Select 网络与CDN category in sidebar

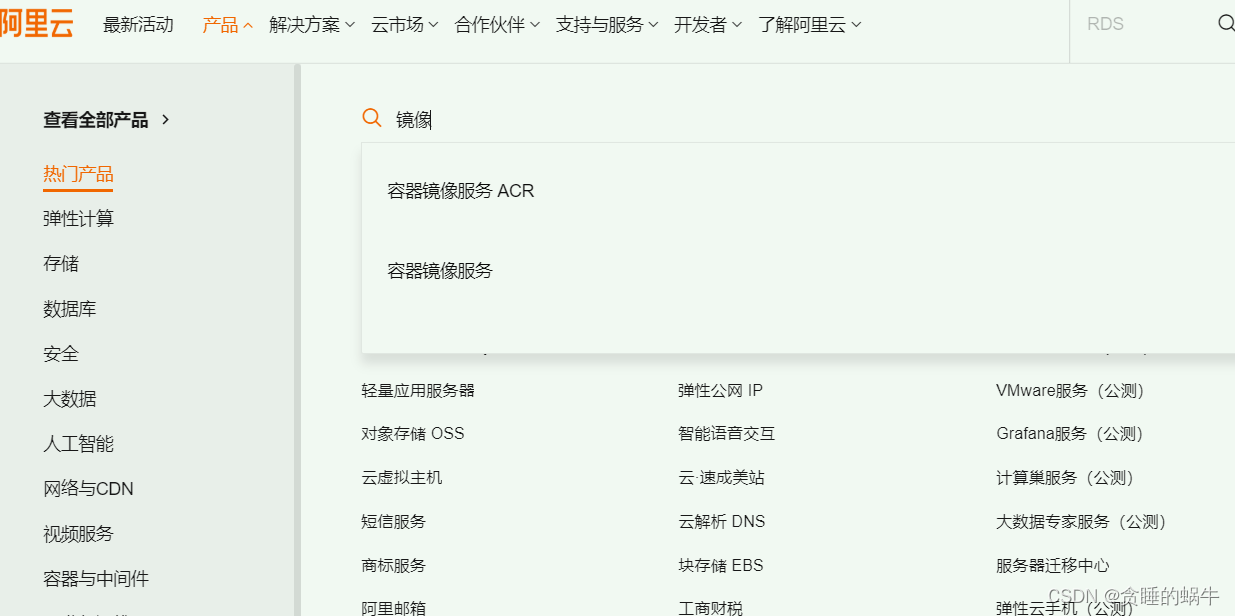88,488
